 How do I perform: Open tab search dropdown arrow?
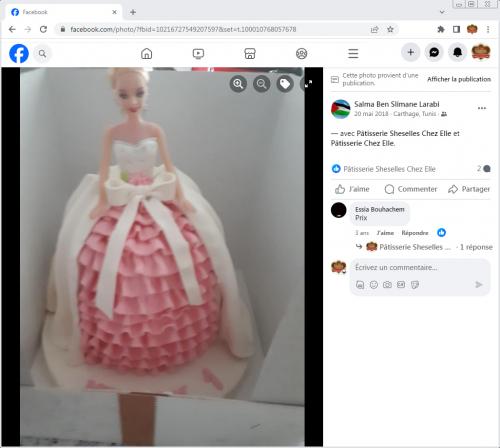point(442,12)
